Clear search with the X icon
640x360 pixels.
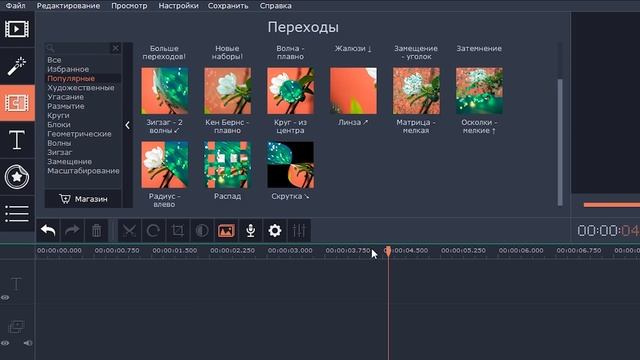pos(116,48)
